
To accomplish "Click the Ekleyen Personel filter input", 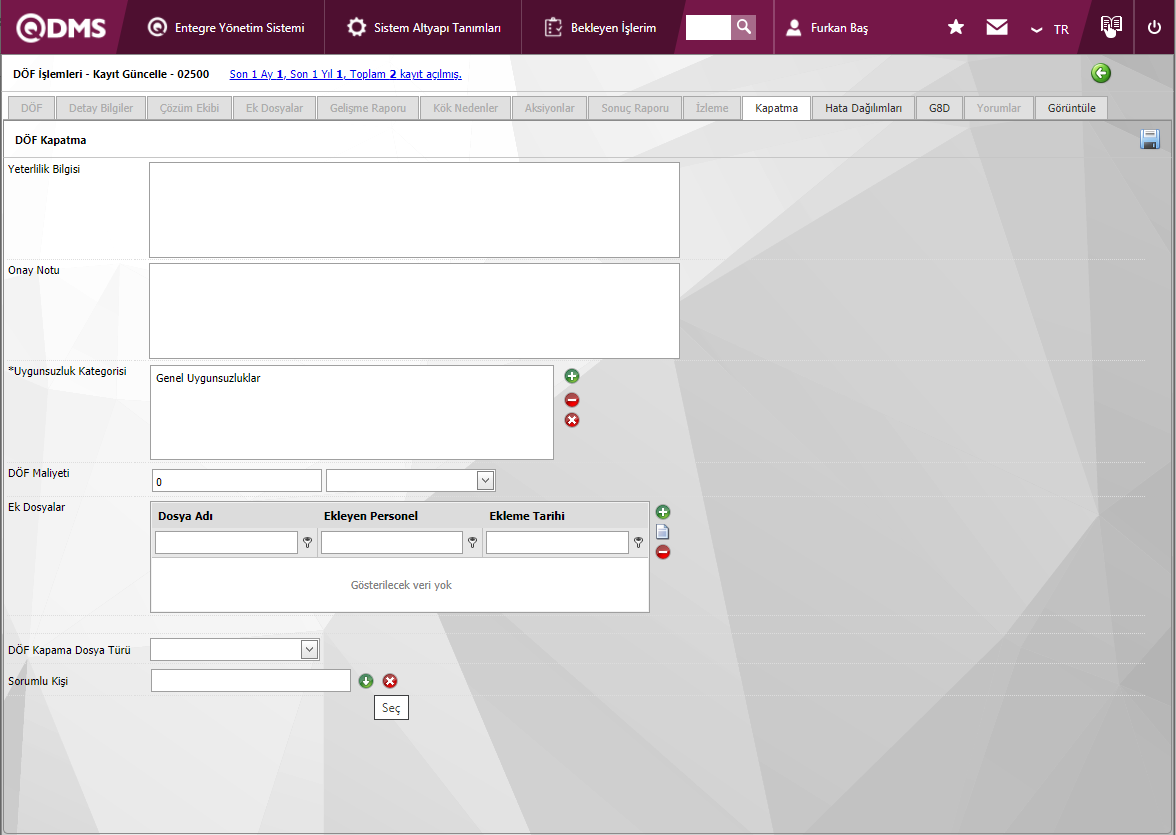I will coord(392,542).
